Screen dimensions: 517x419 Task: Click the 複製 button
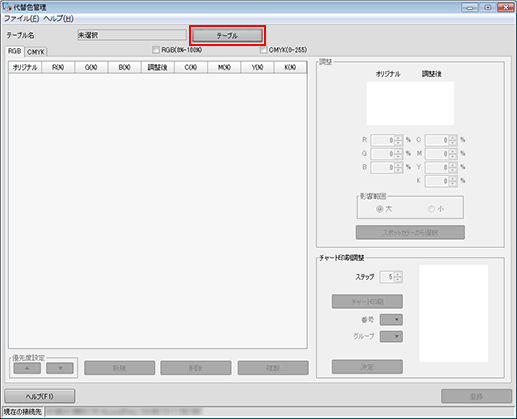click(273, 368)
